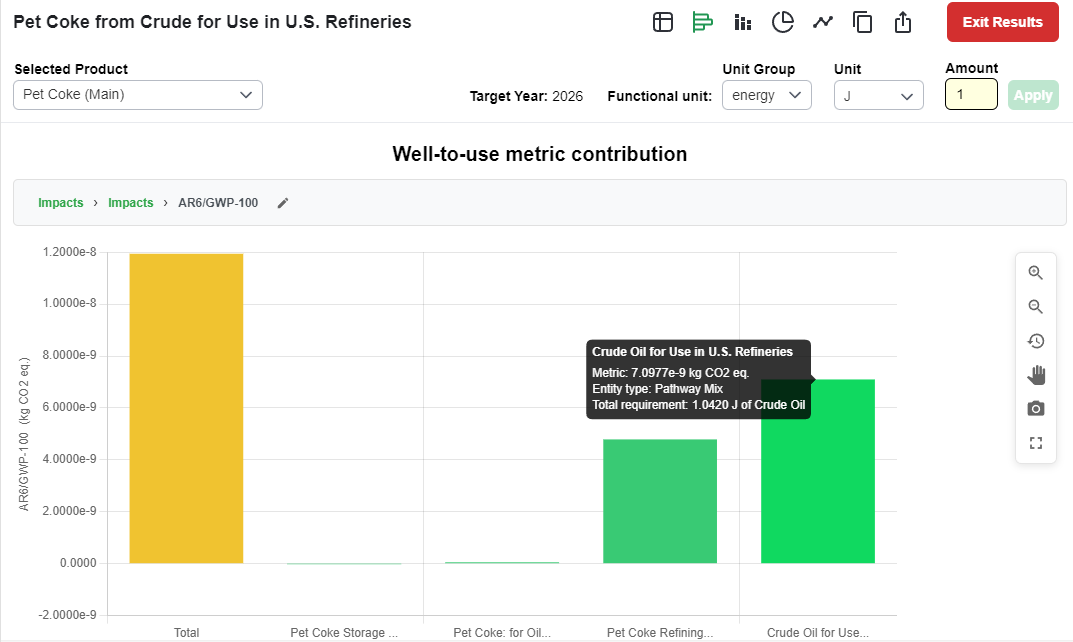Select the Well-to-use metric contribution title
1073x642 pixels.
[x=539, y=154]
